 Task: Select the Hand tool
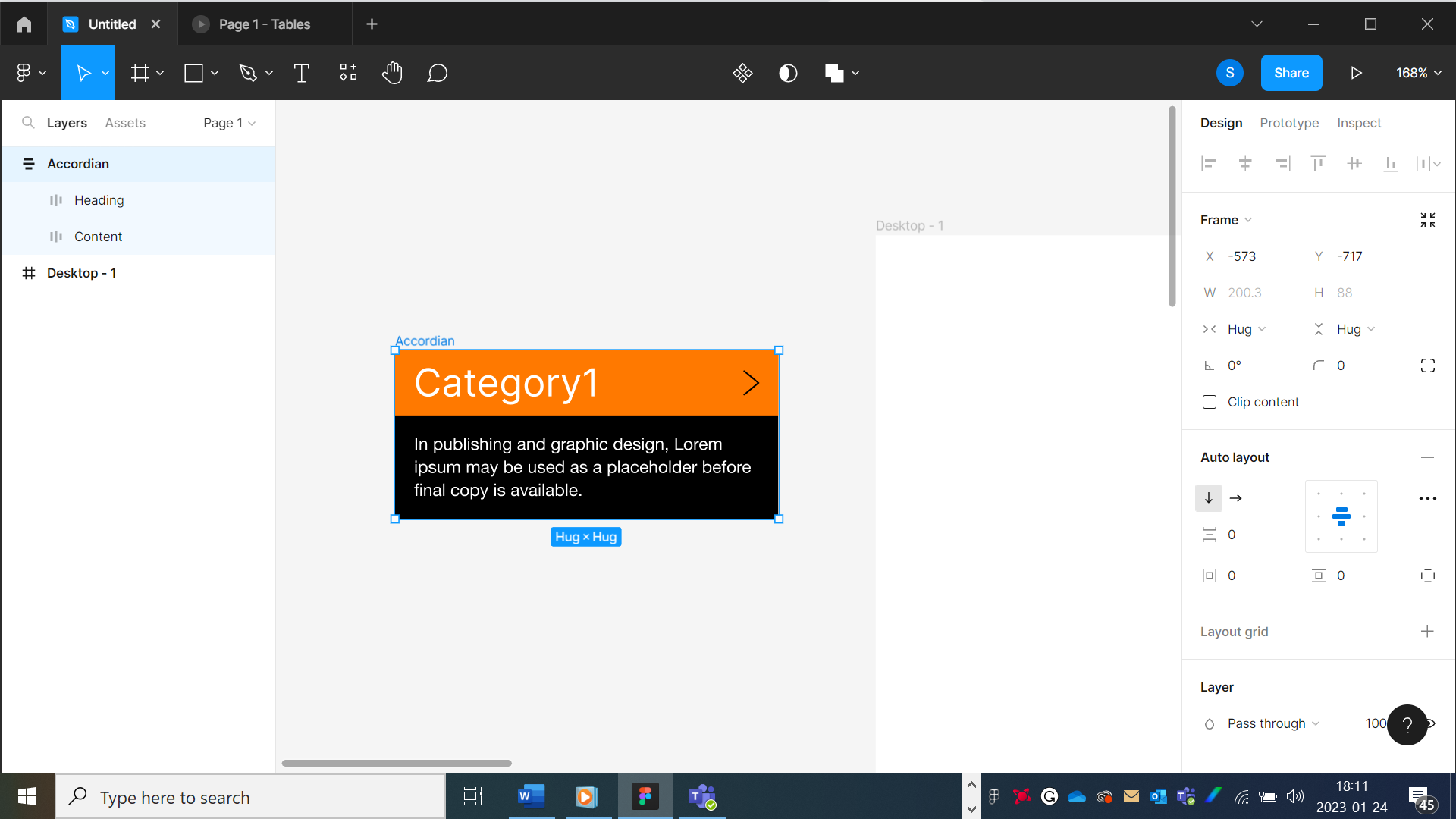(392, 73)
